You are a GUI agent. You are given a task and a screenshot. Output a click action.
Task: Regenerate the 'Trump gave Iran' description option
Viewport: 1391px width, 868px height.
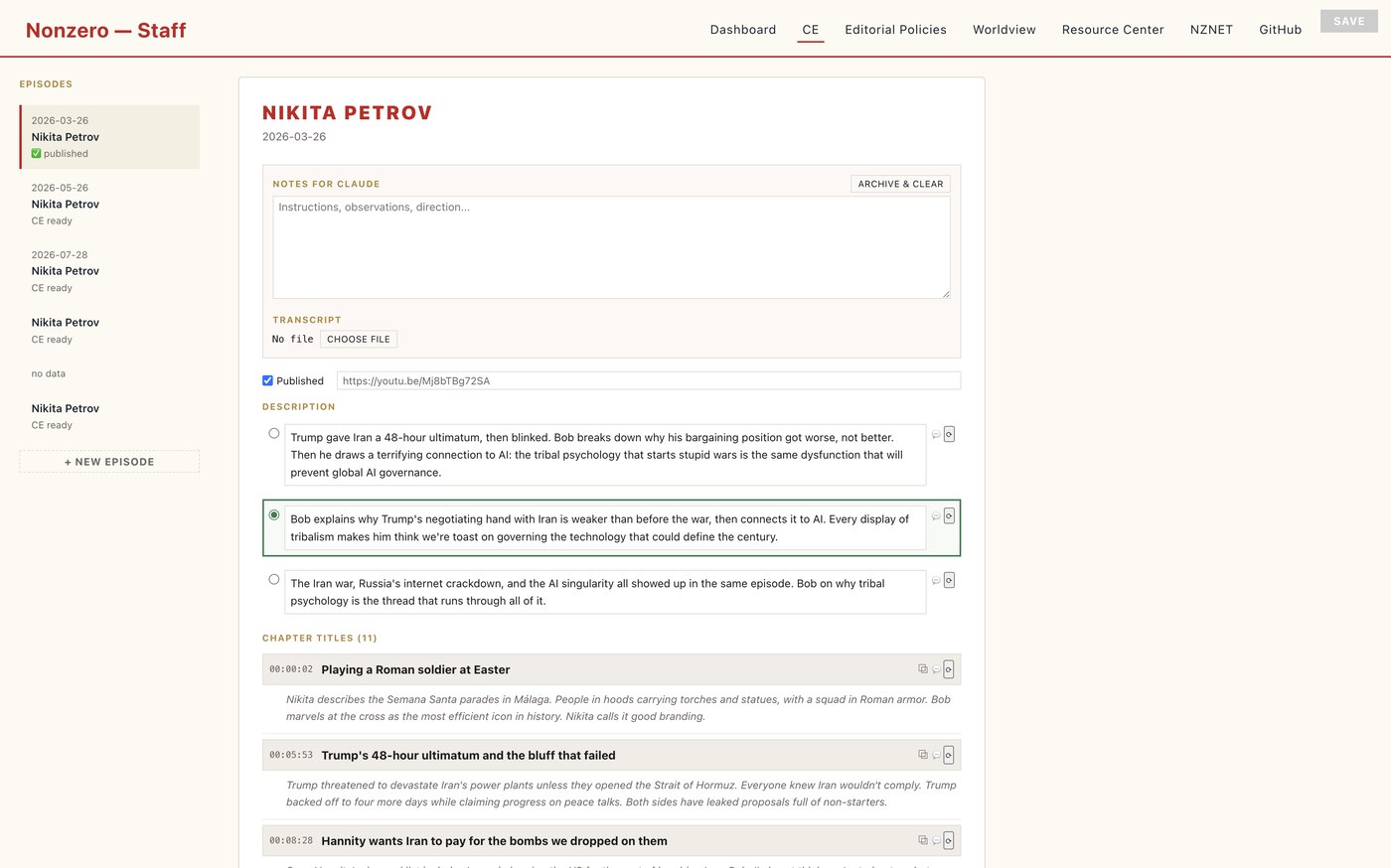[949, 434]
